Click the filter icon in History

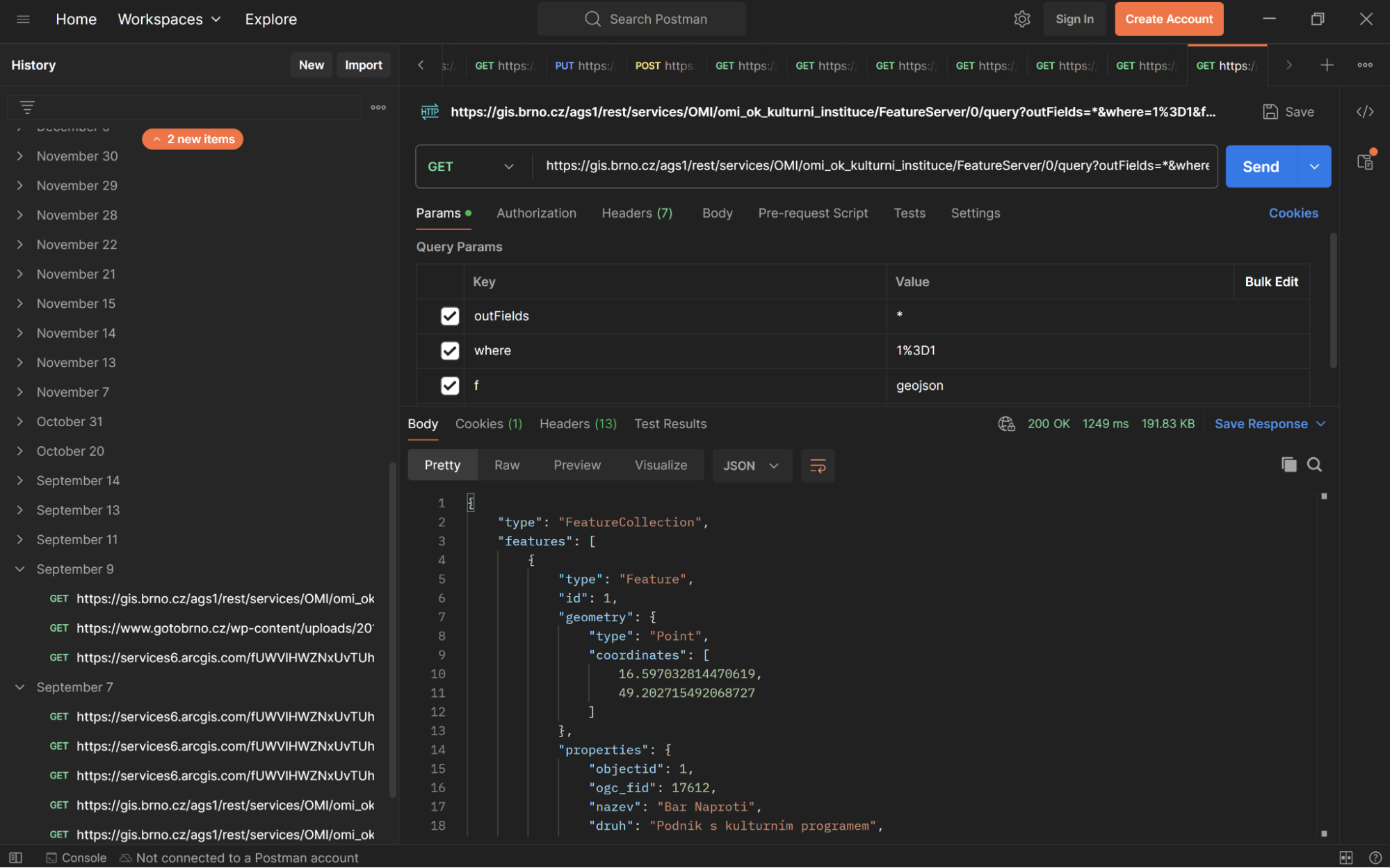click(27, 107)
